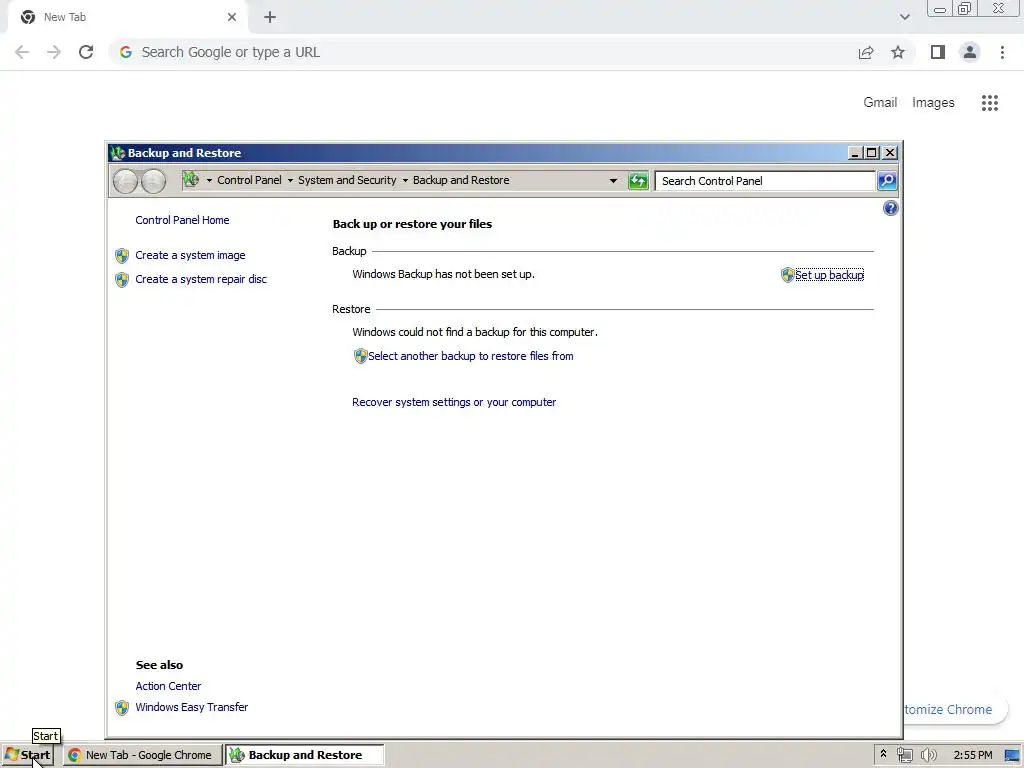Click shield icon beside Create a system image
The image size is (1024, 768).
122,255
